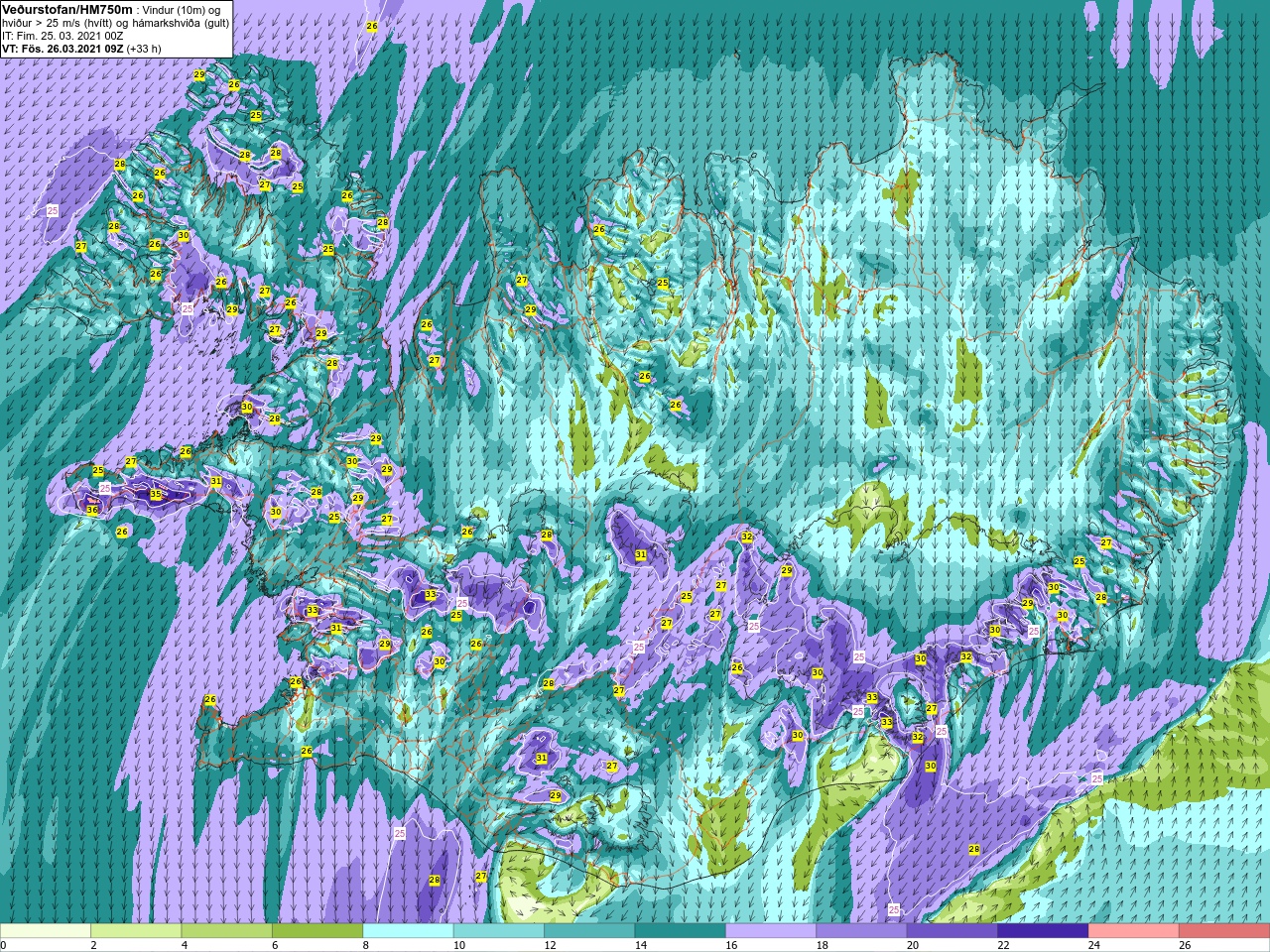Click the legend scale value '12'
Viewport: 1270px width, 952px height.
click(x=550, y=945)
